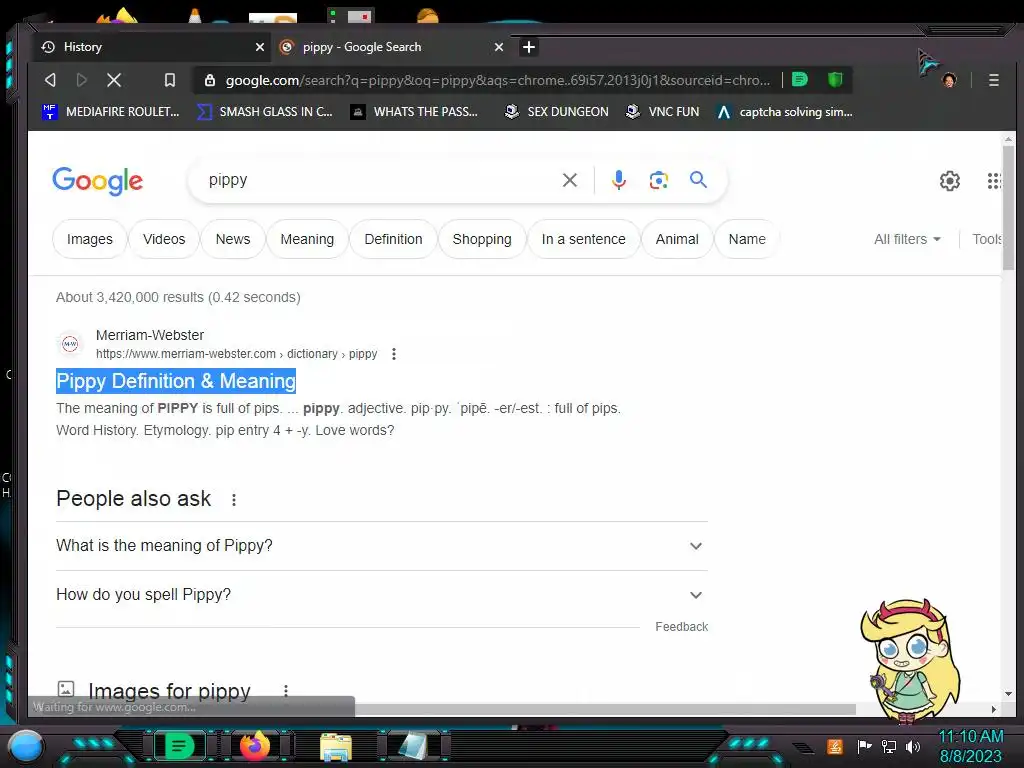Open Pippy Definition & Meaning result
This screenshot has width=1024, height=768.
(176, 381)
